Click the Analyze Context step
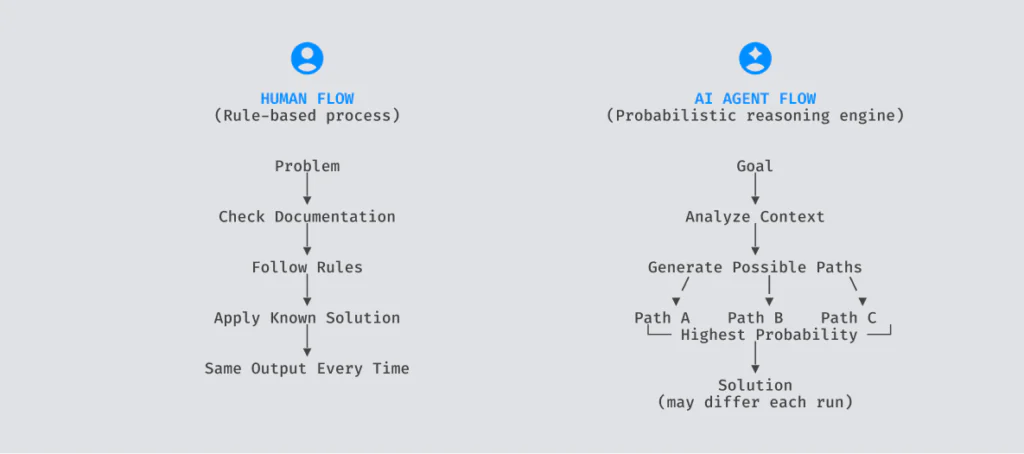Screen dimensions: 1024x454 click(x=755, y=217)
